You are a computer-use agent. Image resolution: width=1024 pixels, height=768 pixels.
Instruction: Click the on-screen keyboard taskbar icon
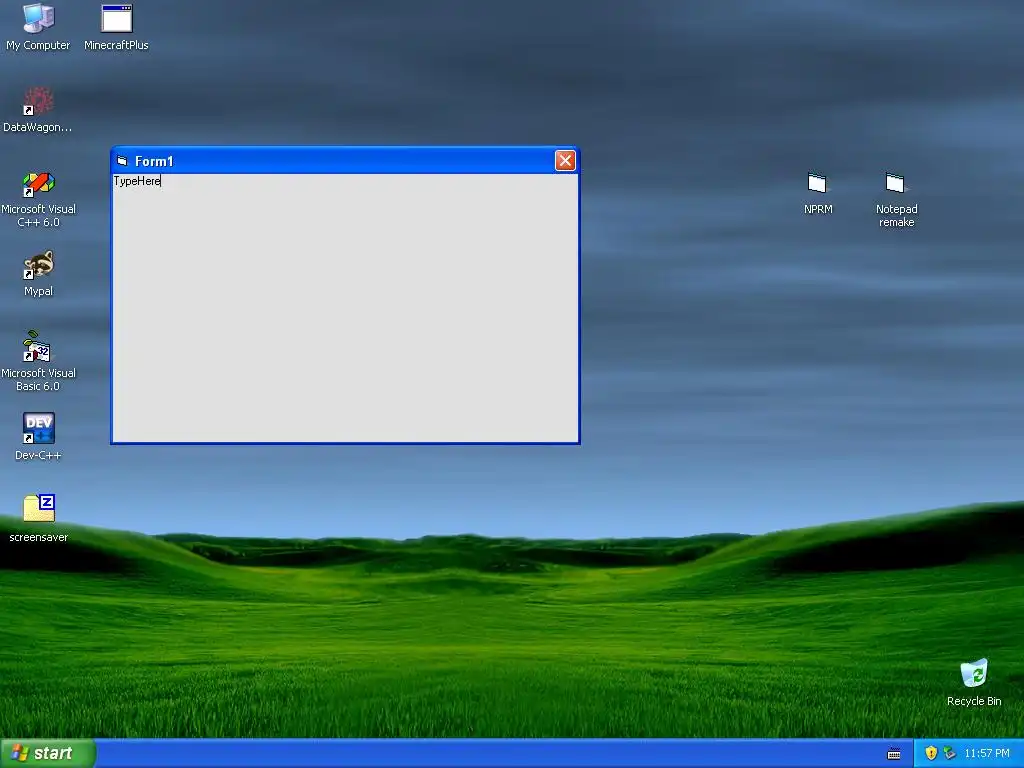point(894,754)
